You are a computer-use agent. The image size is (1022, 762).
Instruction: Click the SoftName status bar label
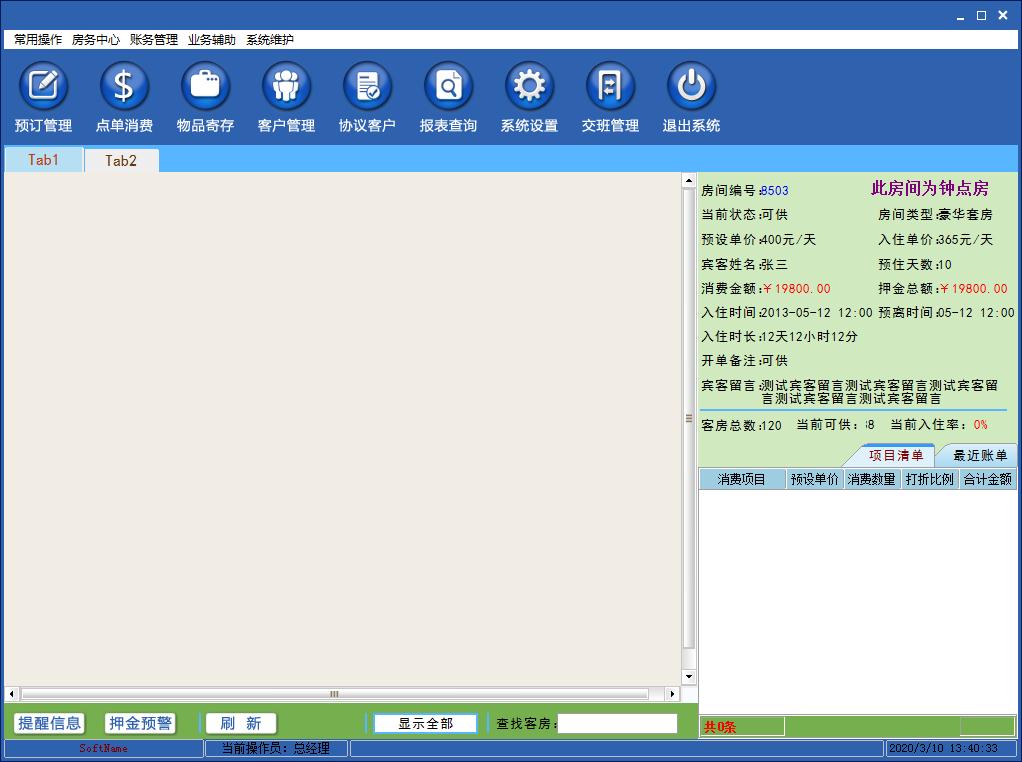tap(104, 748)
